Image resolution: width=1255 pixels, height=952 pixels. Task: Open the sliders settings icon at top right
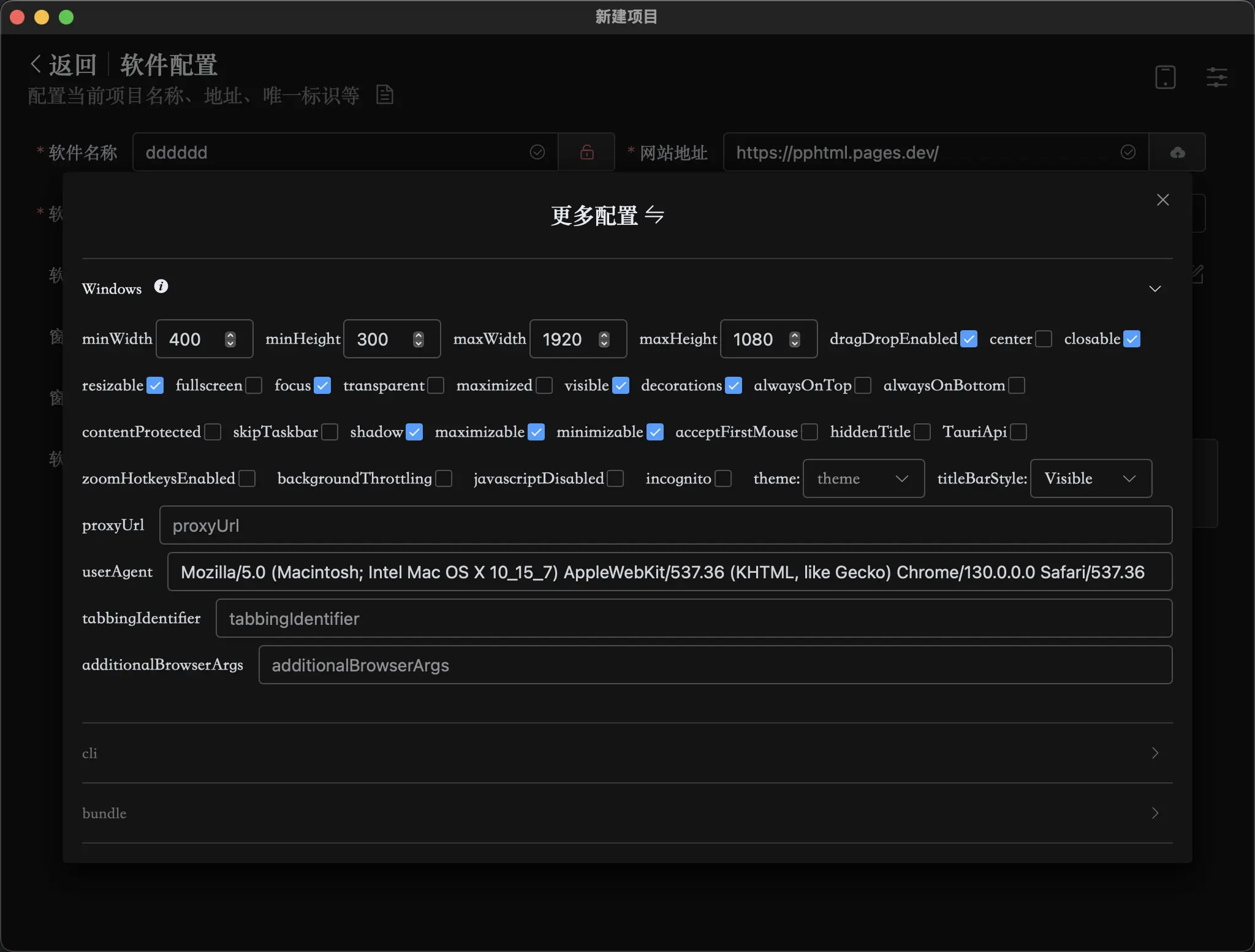tap(1216, 77)
